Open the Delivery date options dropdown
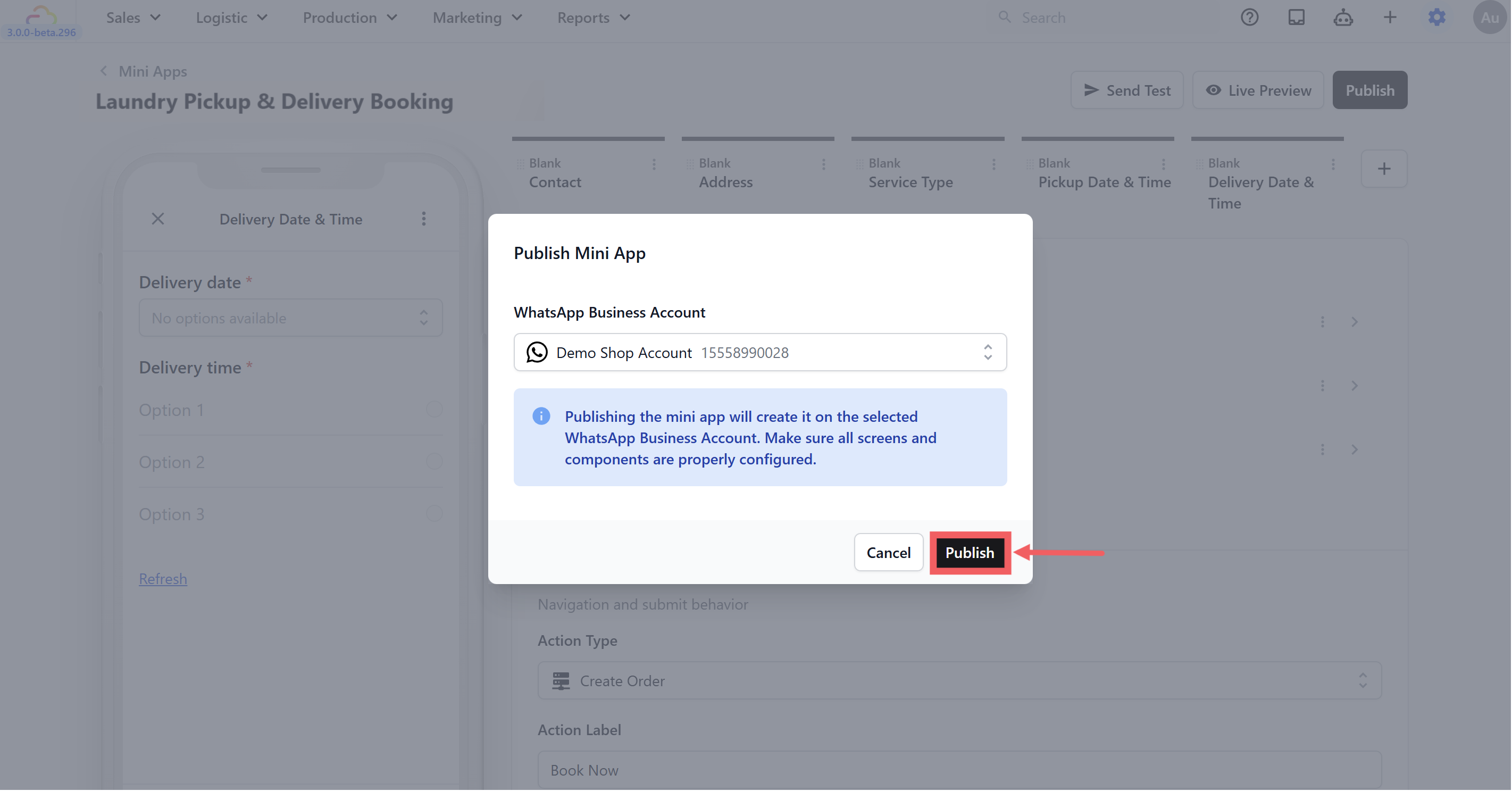 290,318
